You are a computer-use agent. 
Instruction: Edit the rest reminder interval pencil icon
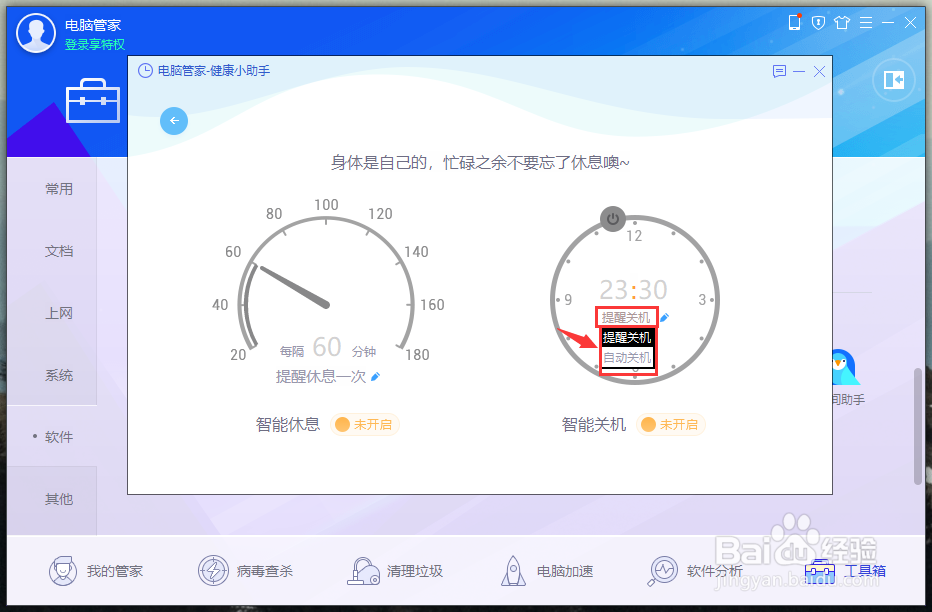click(376, 376)
